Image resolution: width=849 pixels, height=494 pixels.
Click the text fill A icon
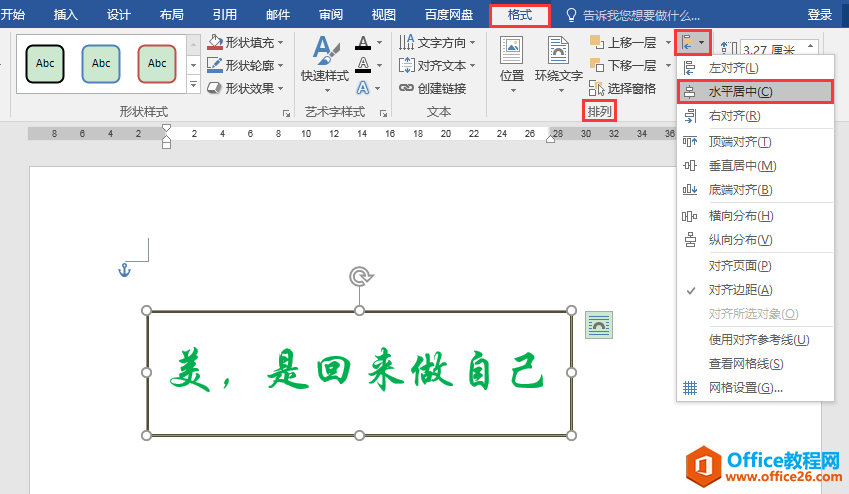(x=363, y=42)
